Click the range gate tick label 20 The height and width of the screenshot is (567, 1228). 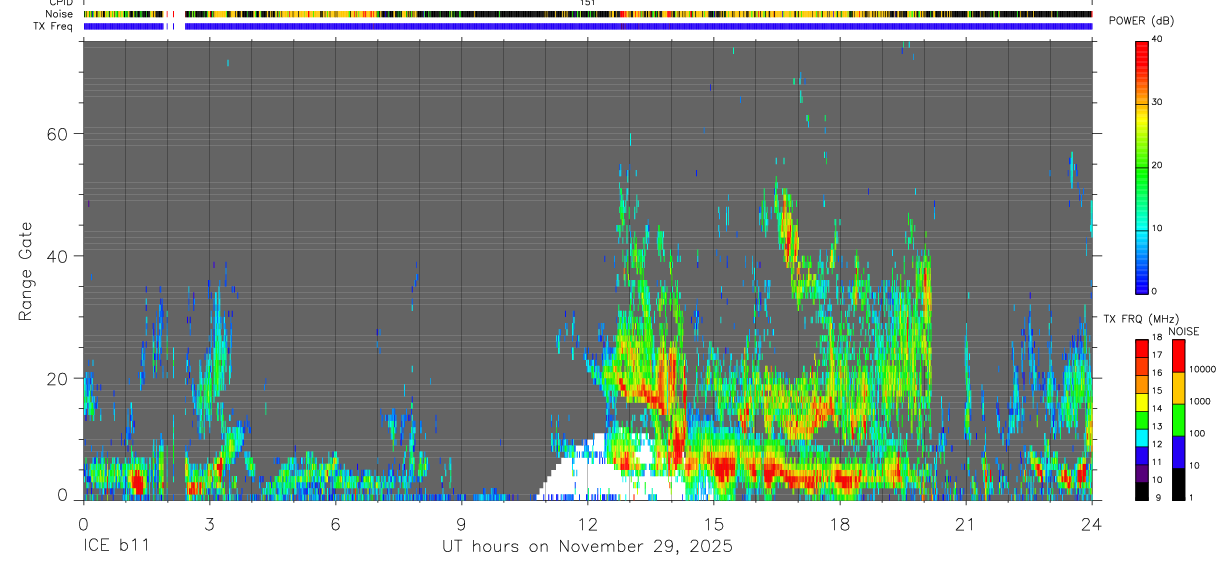point(56,378)
